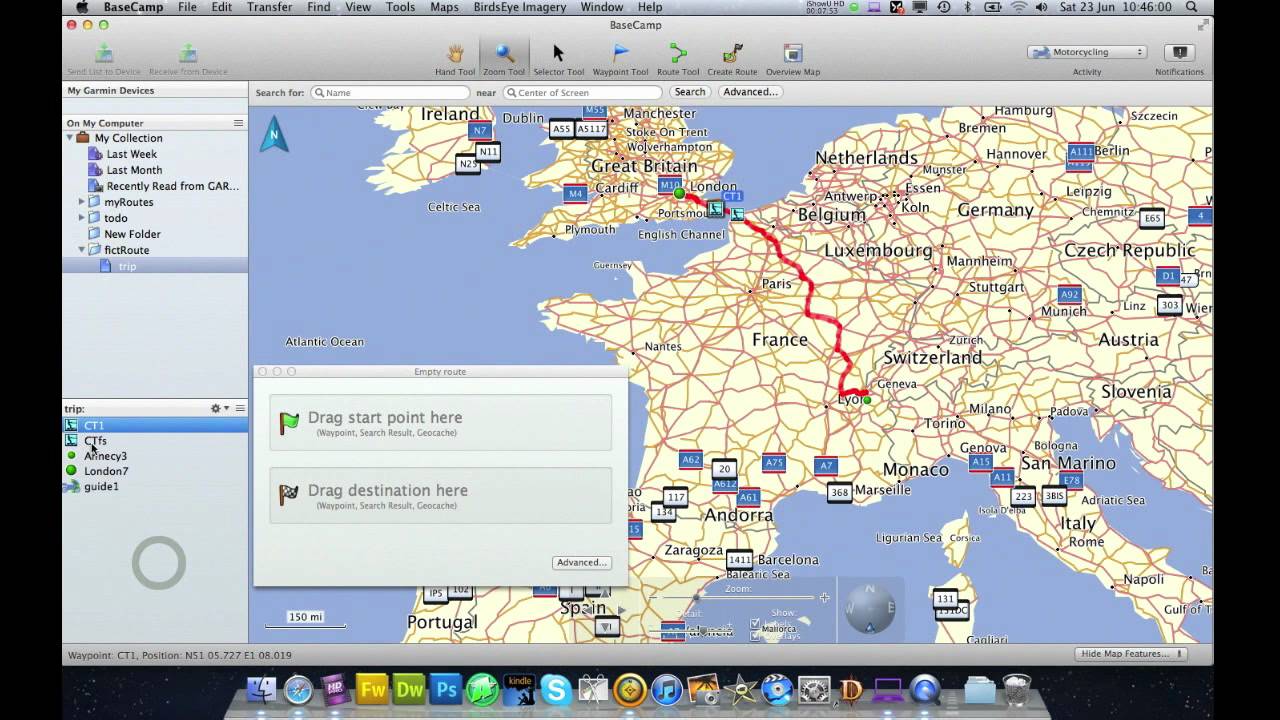The height and width of the screenshot is (720, 1280).
Task: Click the Drag destination here box
Action: pos(440,495)
